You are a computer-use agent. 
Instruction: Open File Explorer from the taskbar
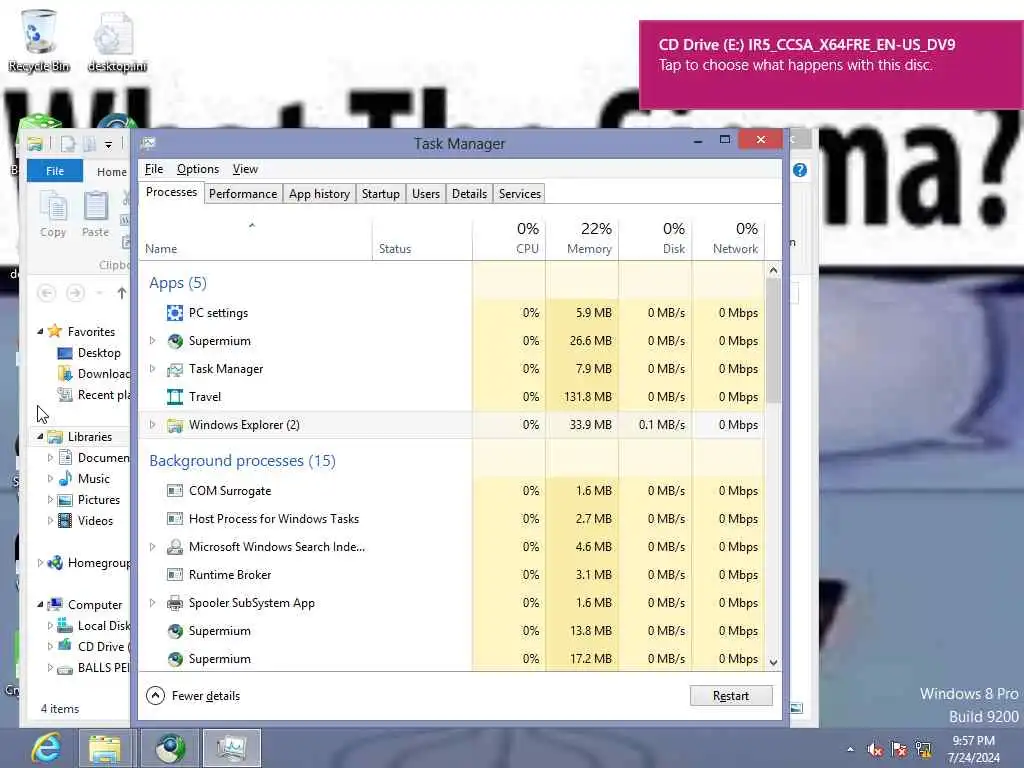(104, 748)
